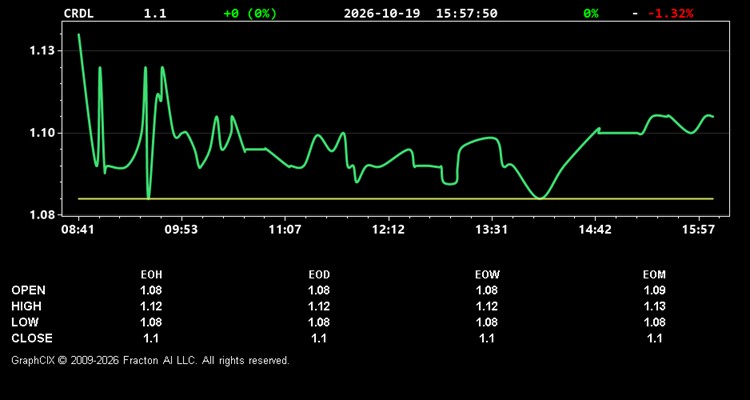
Task: Click the red -1.32% value
Action: 671,13
